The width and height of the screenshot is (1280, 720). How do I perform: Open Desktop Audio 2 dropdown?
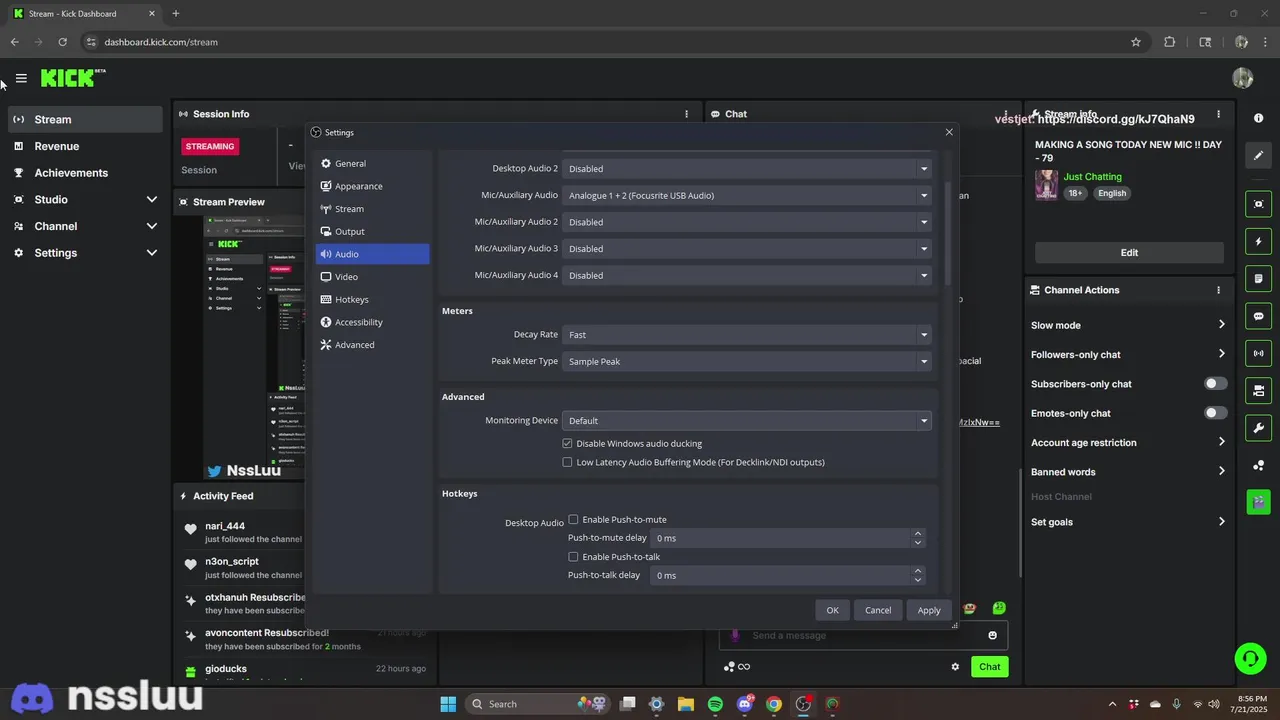click(746, 169)
